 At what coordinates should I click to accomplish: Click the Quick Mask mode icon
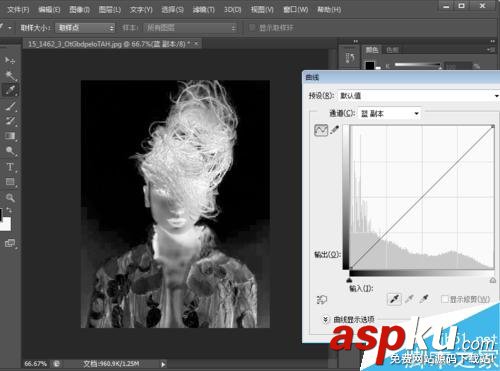click(x=10, y=243)
